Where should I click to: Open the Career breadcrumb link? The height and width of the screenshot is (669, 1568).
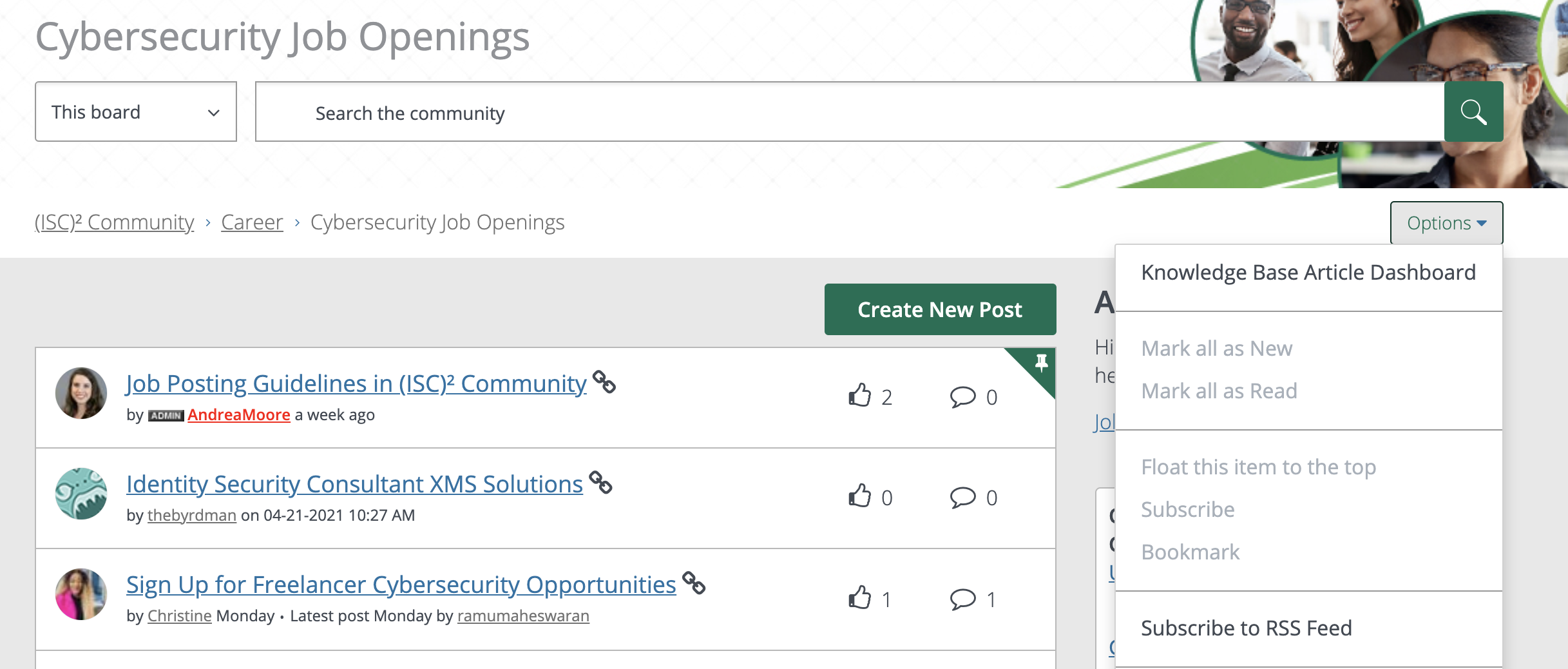point(252,222)
